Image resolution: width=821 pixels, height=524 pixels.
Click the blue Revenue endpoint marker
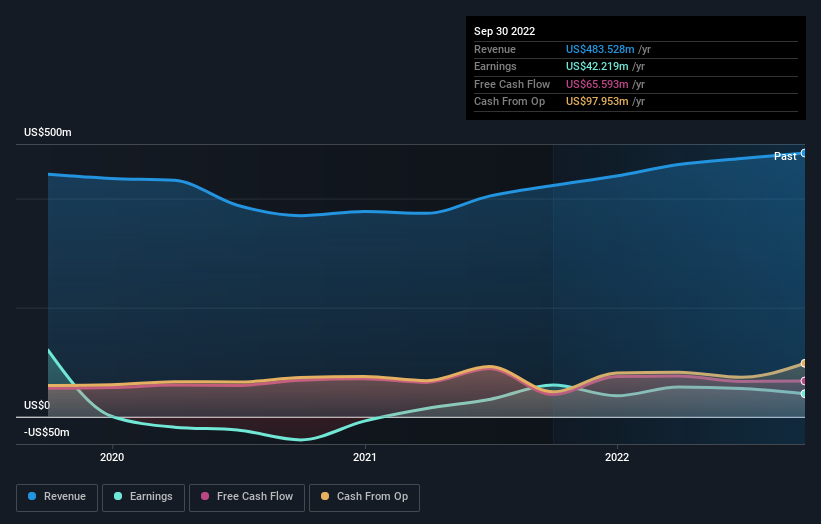click(x=804, y=153)
